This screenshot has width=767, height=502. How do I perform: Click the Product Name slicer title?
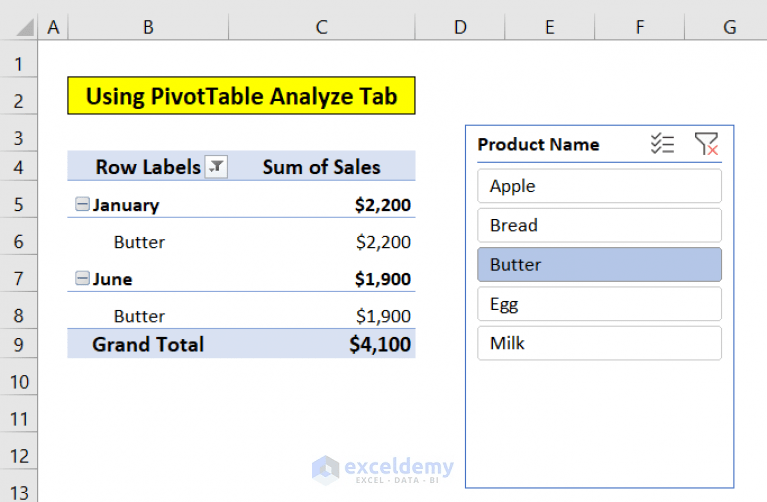538,144
